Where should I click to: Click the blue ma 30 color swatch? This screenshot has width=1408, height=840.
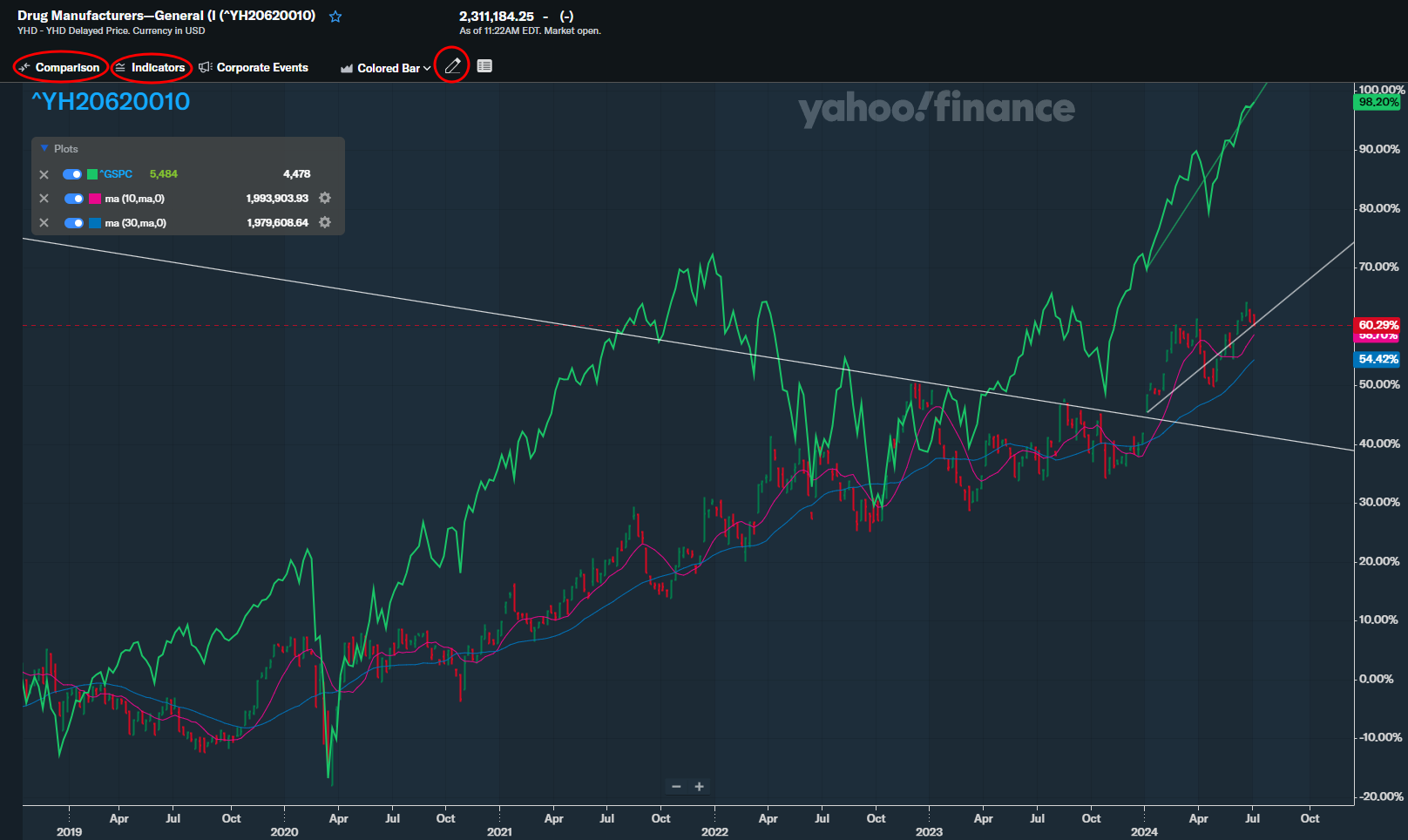click(x=95, y=223)
